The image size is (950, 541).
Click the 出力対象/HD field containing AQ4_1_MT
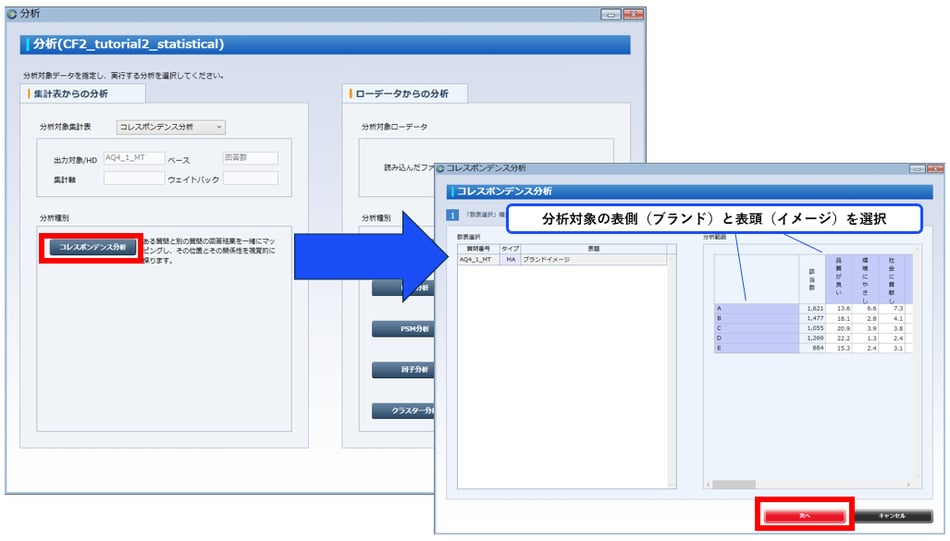134,158
